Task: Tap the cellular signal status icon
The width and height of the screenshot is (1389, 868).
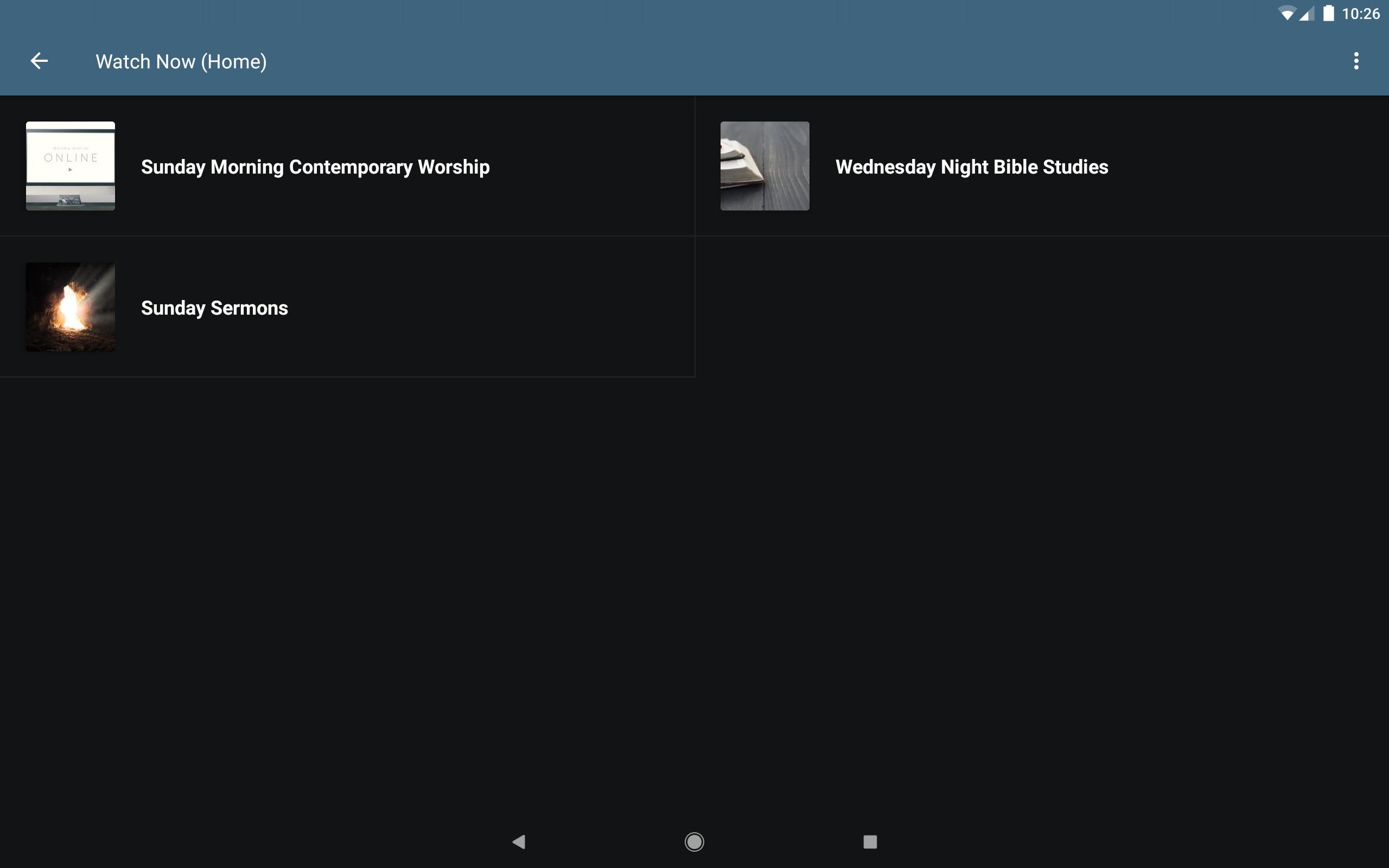Action: tap(1307, 13)
